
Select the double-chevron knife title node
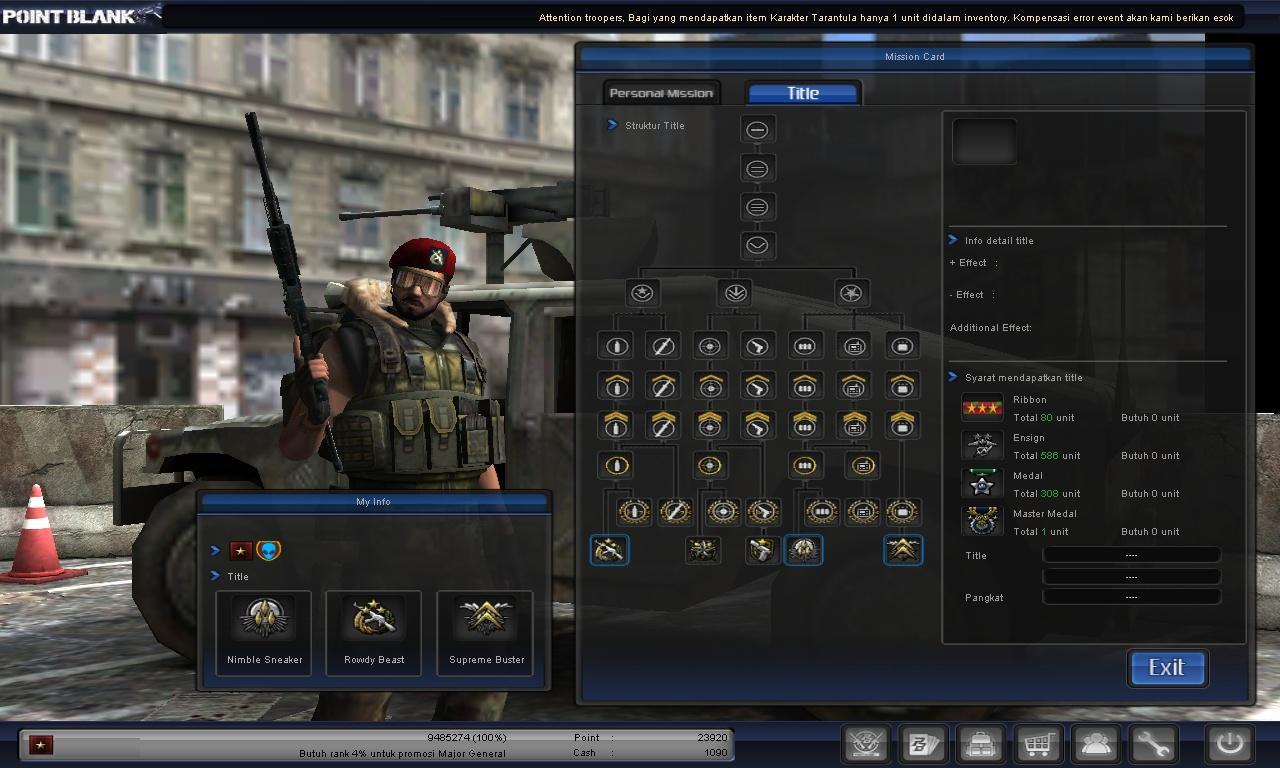click(x=662, y=425)
